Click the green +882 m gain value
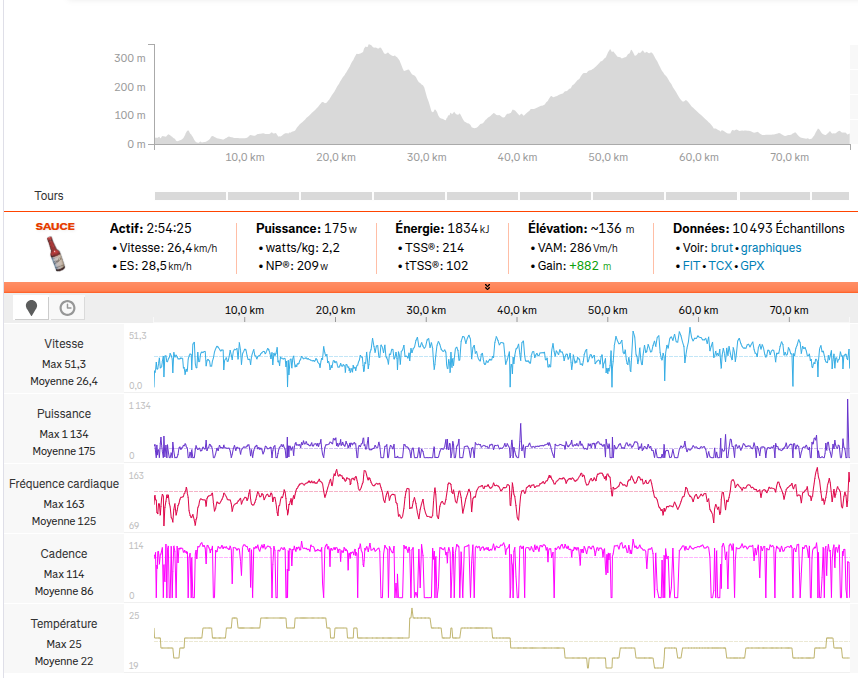Screen dimensions: 858x678 coord(590,266)
